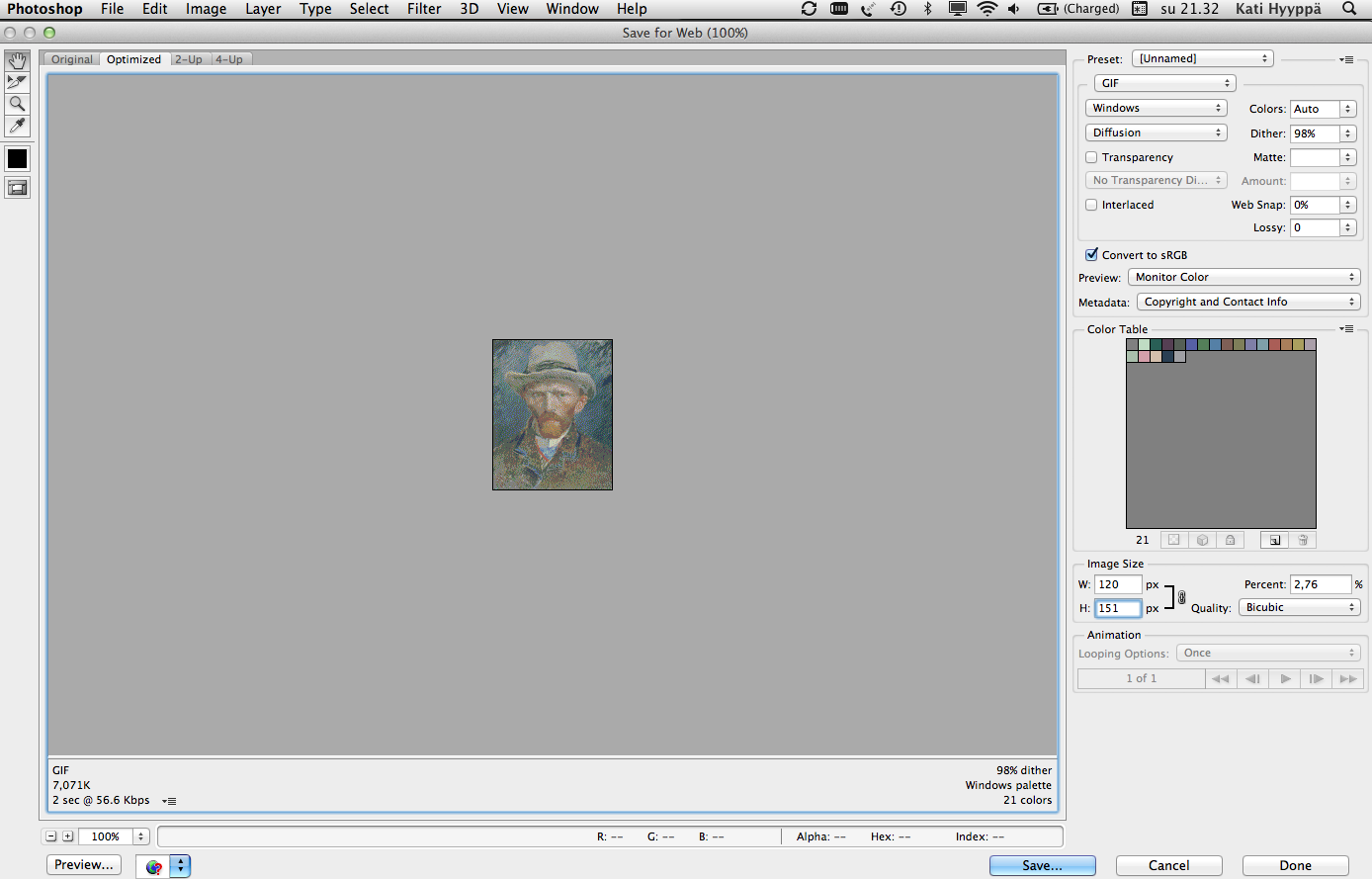Open the Preset dropdown
Viewport: 1372px width, 879px height.
pos(1203,58)
